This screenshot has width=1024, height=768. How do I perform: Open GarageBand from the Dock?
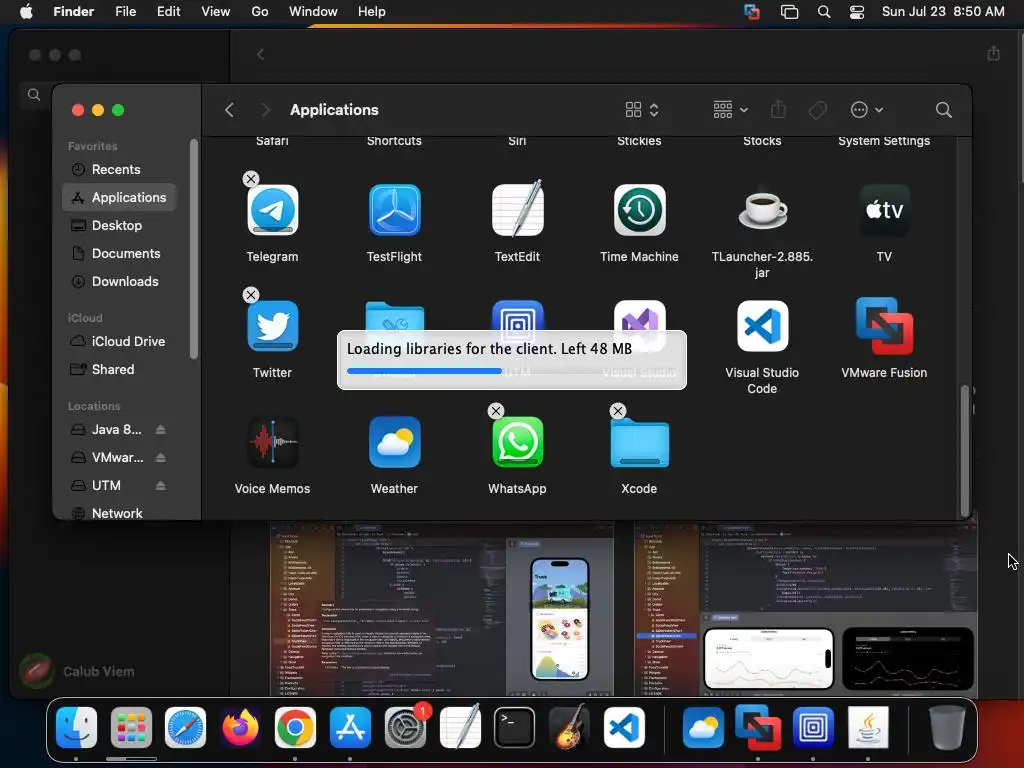click(x=569, y=728)
